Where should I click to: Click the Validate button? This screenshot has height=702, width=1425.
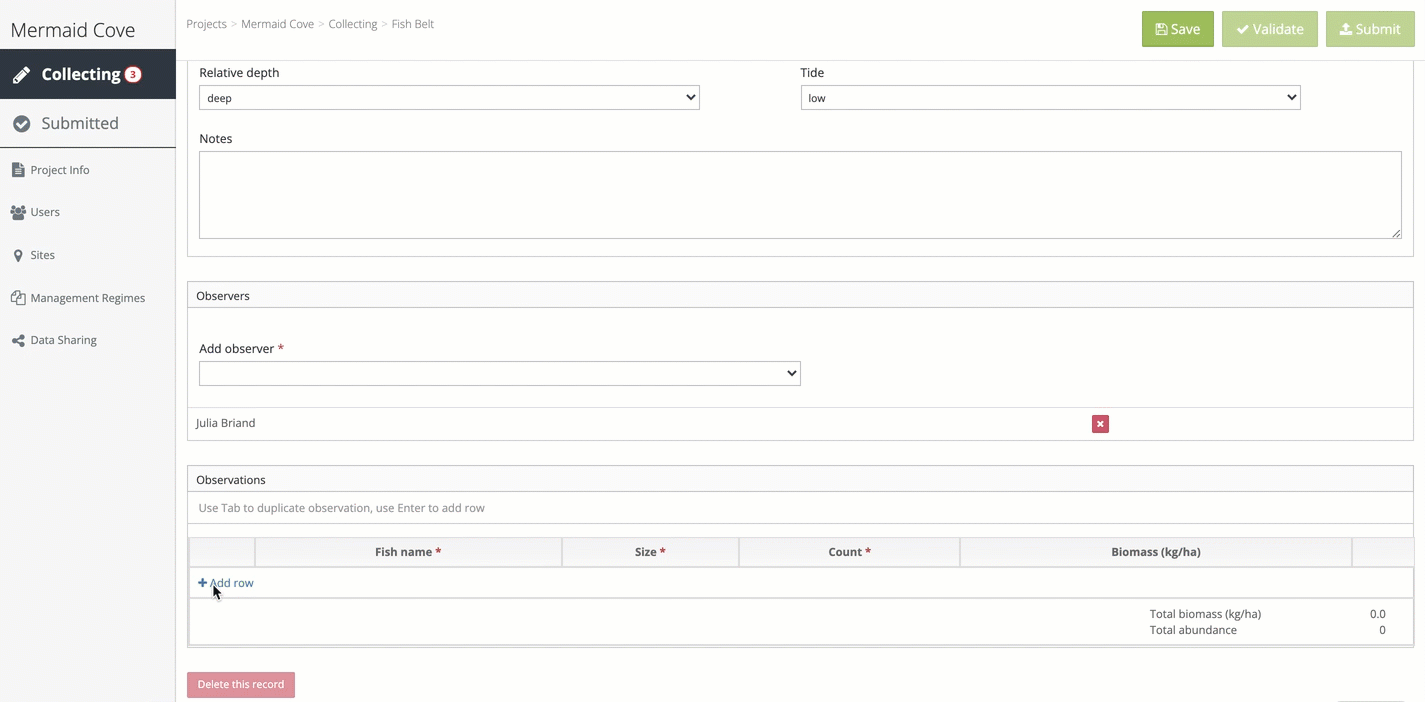1270,29
